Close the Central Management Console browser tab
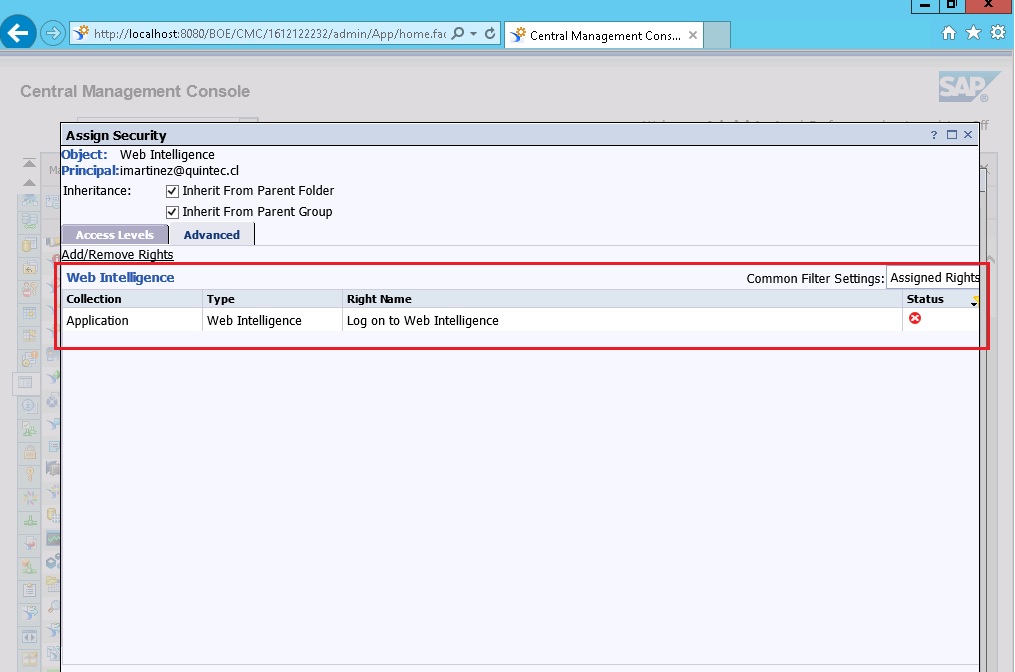Viewport: 1015px width, 672px height. 693,36
